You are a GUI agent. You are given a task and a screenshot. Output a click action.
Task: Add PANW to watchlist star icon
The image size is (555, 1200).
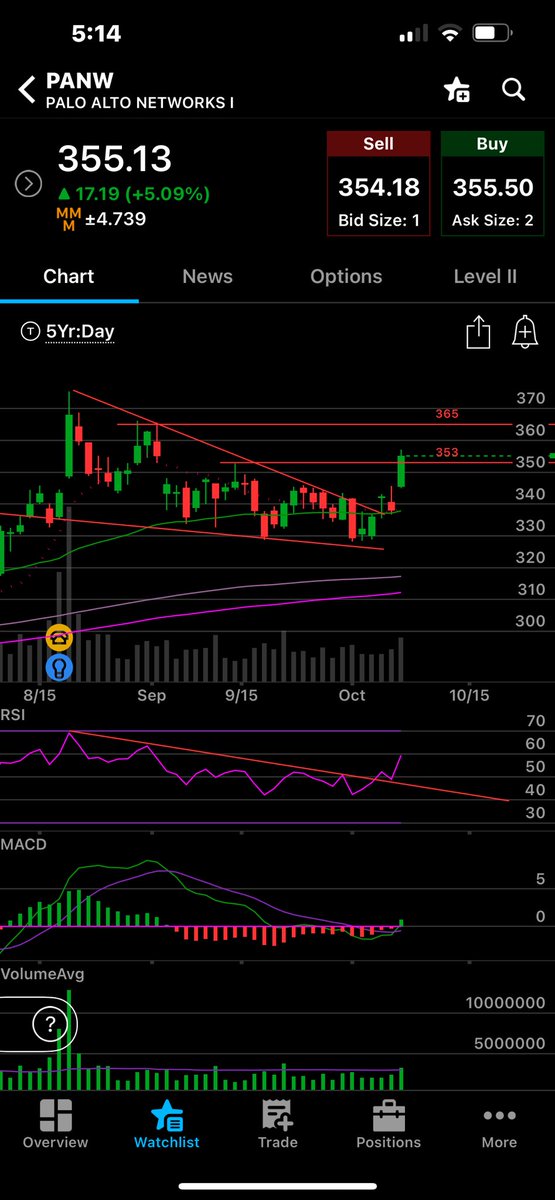(457, 90)
